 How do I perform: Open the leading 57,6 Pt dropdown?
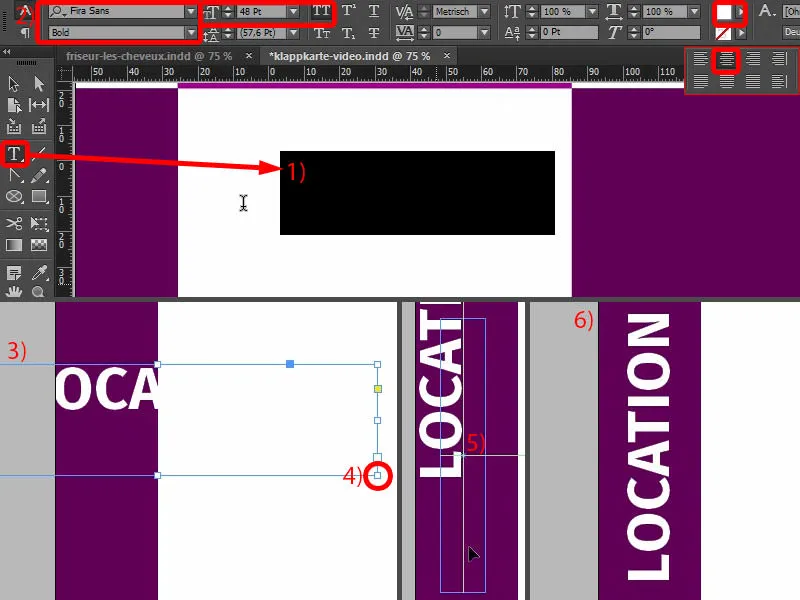(x=293, y=33)
